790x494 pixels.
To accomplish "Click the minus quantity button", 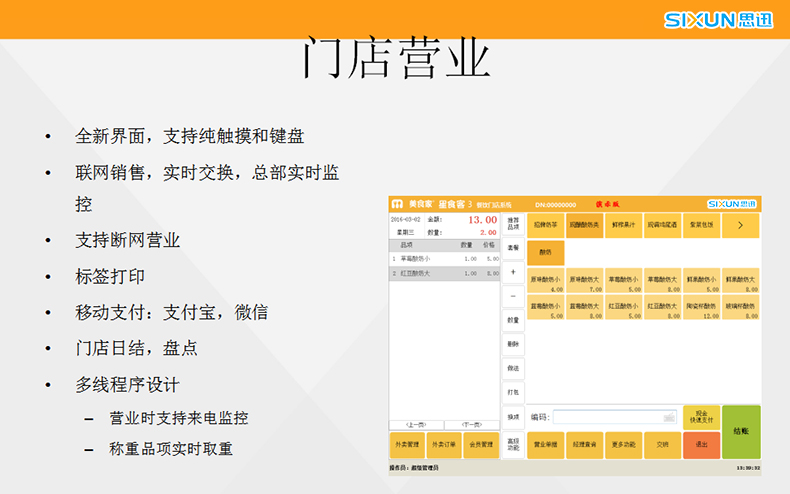I will click(513, 295).
